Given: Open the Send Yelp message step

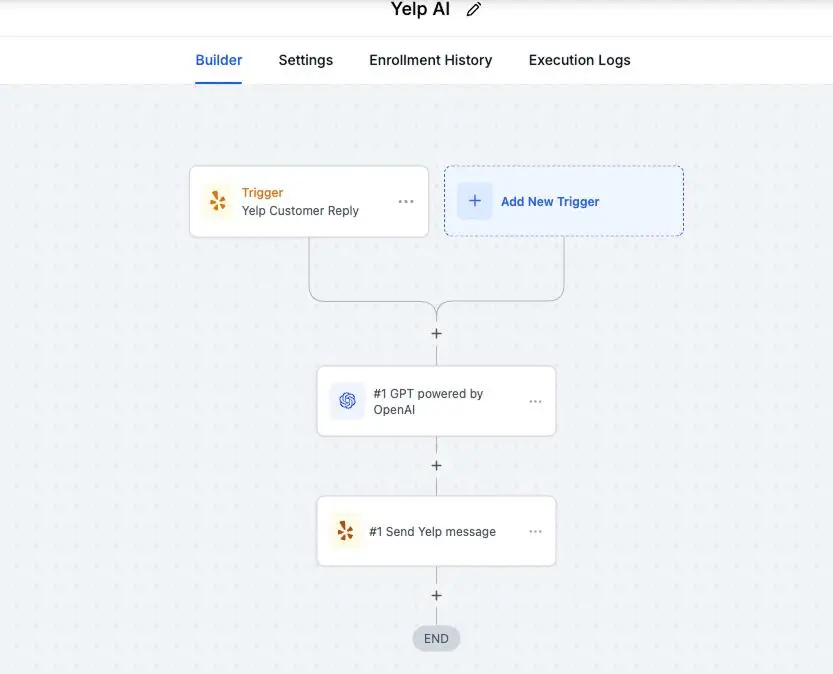Looking at the screenshot, I should (x=432, y=531).
